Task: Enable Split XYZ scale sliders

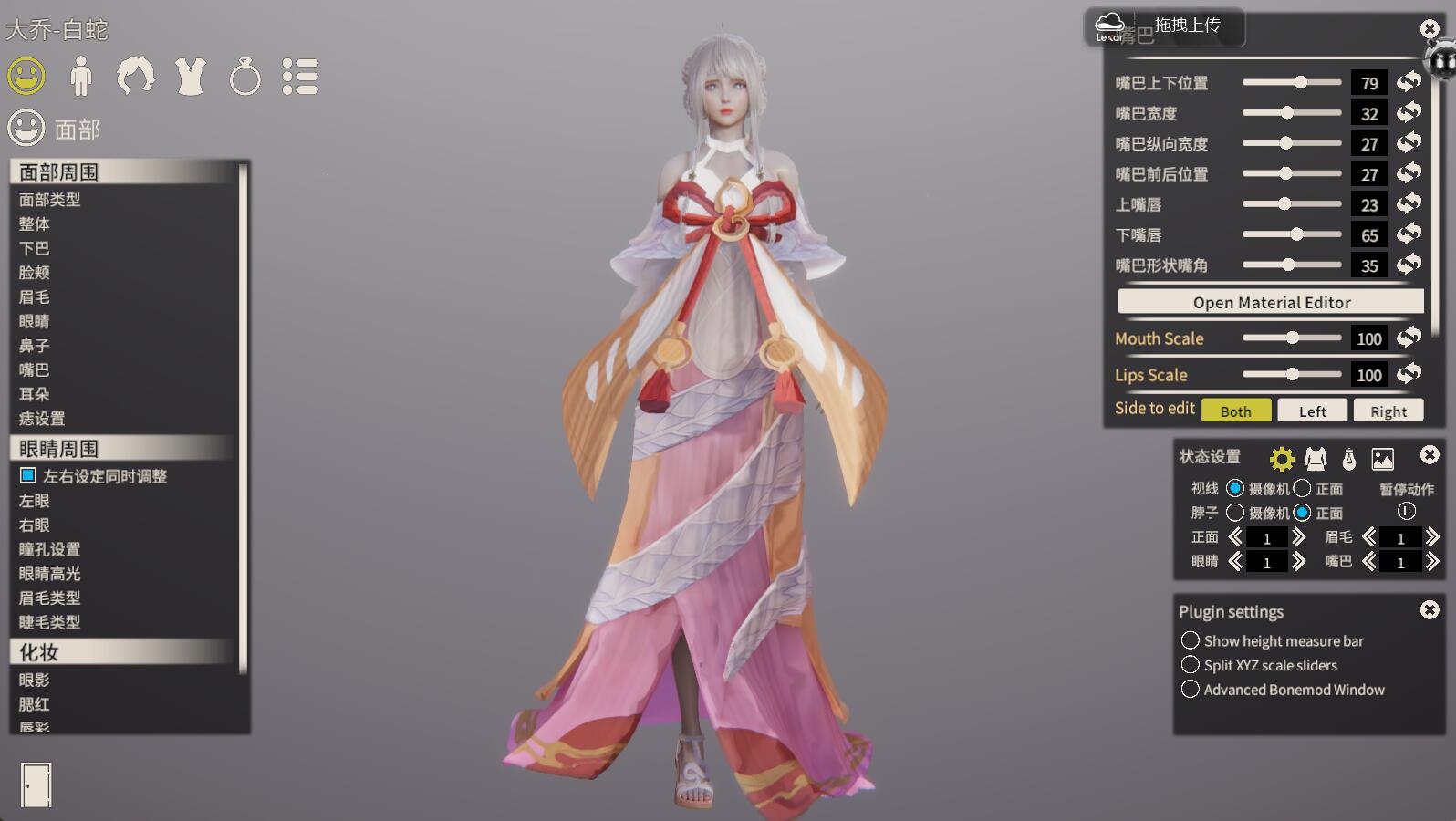Action: tap(1191, 665)
